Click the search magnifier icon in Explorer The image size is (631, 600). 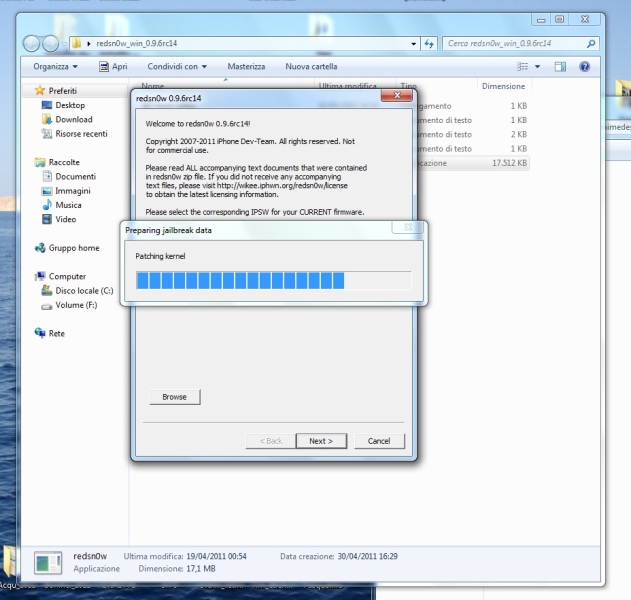point(591,43)
